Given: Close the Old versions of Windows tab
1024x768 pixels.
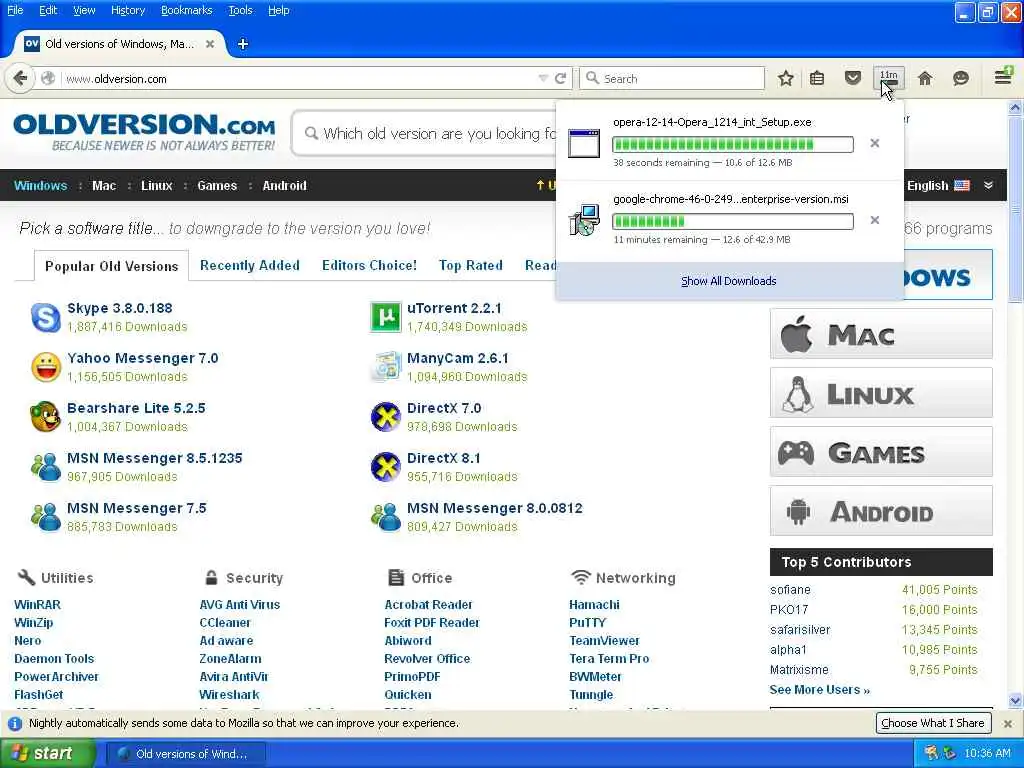Looking at the screenshot, I should pos(210,44).
